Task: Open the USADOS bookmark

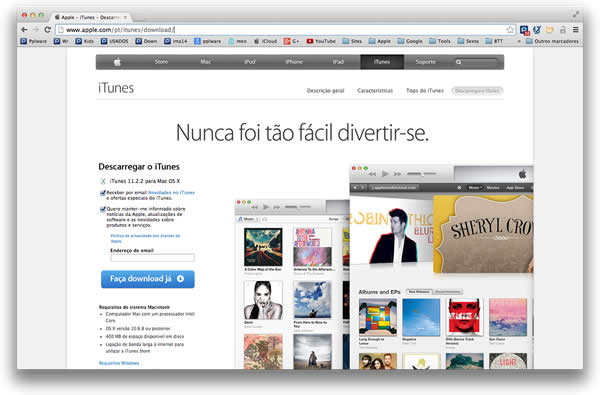Action: click(x=114, y=41)
